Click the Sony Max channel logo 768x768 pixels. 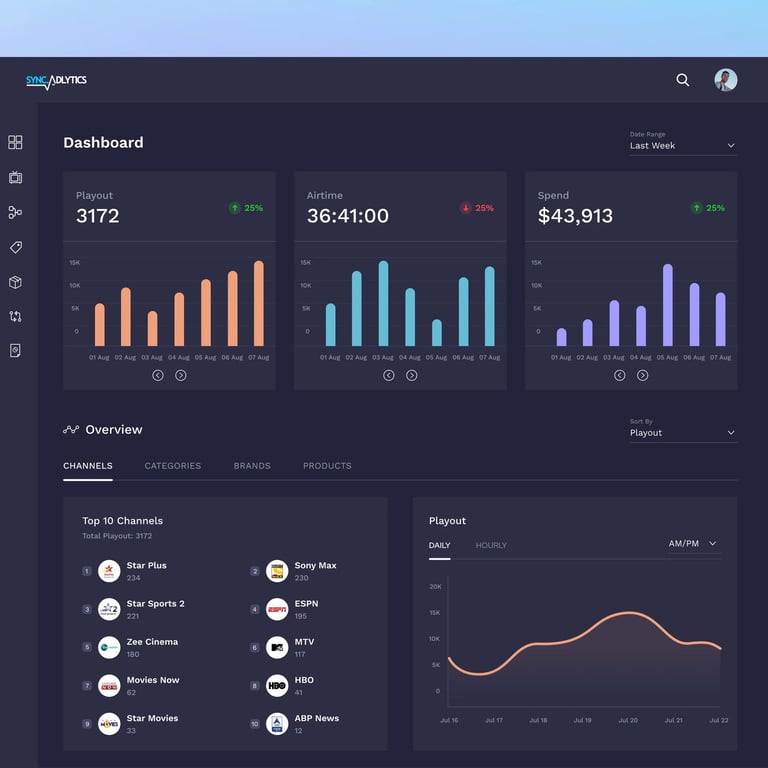tap(277, 571)
